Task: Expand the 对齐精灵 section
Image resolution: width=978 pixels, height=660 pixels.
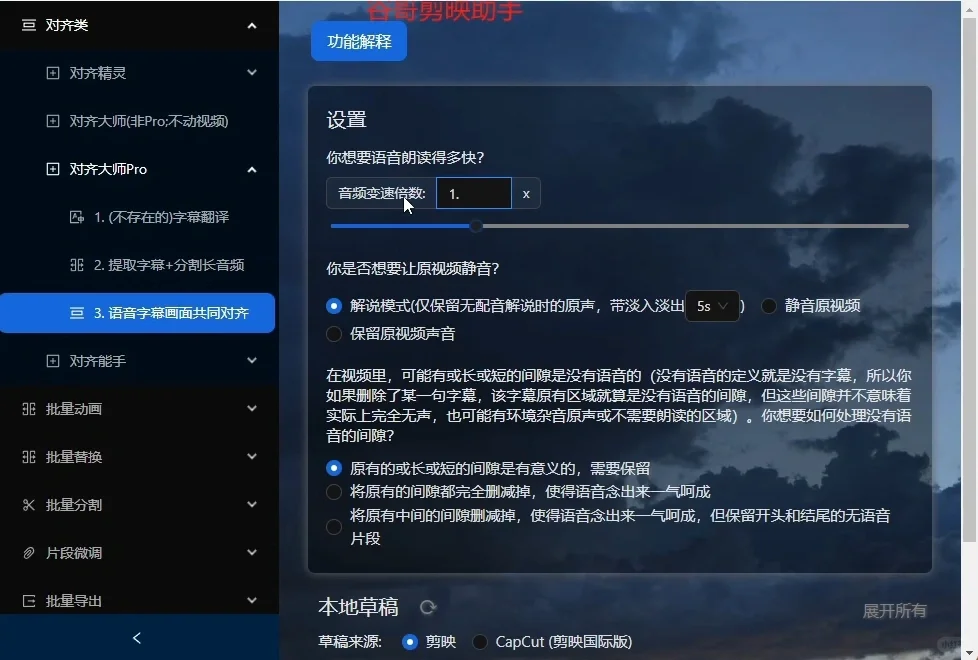Action: click(x=251, y=72)
